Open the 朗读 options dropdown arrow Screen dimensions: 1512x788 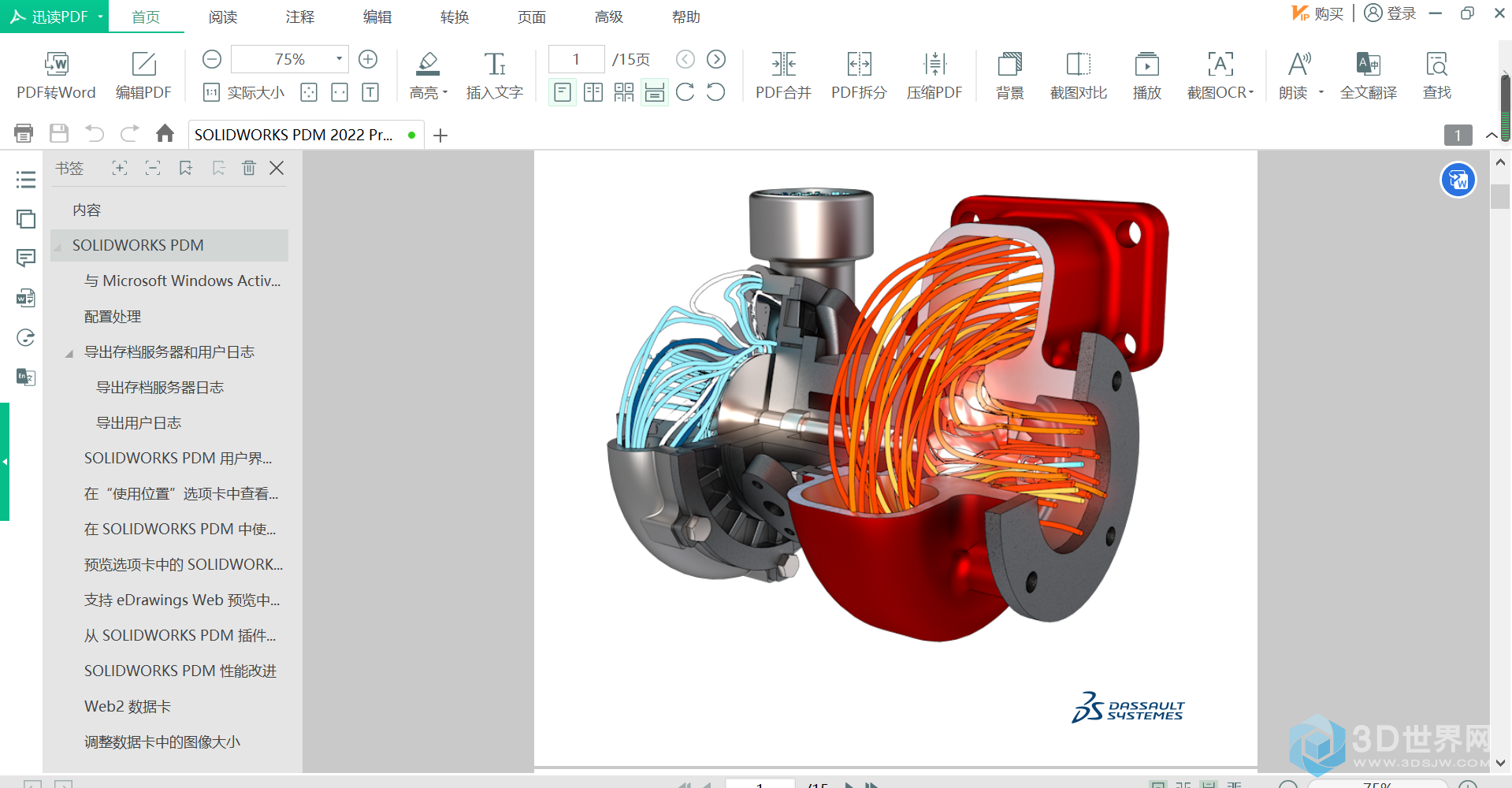tap(1321, 92)
